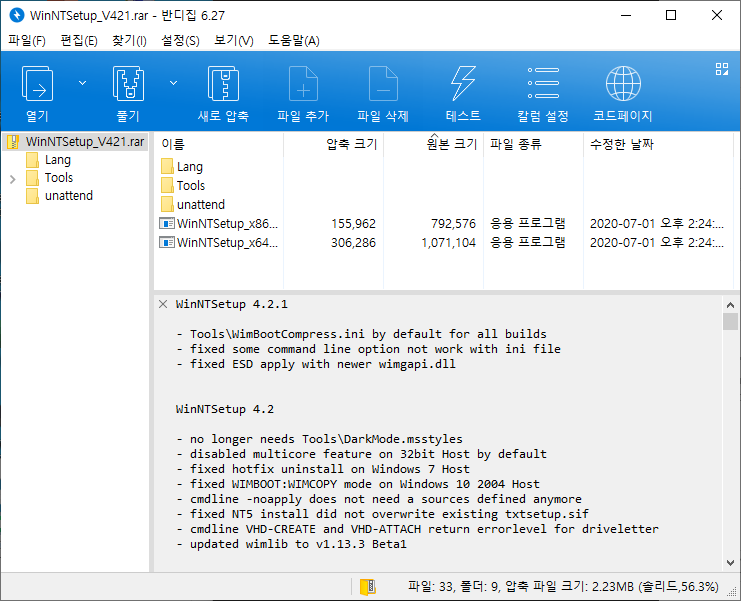Open 칼럼 설정 column settings icon
This screenshot has width=741, height=601.
[543, 84]
